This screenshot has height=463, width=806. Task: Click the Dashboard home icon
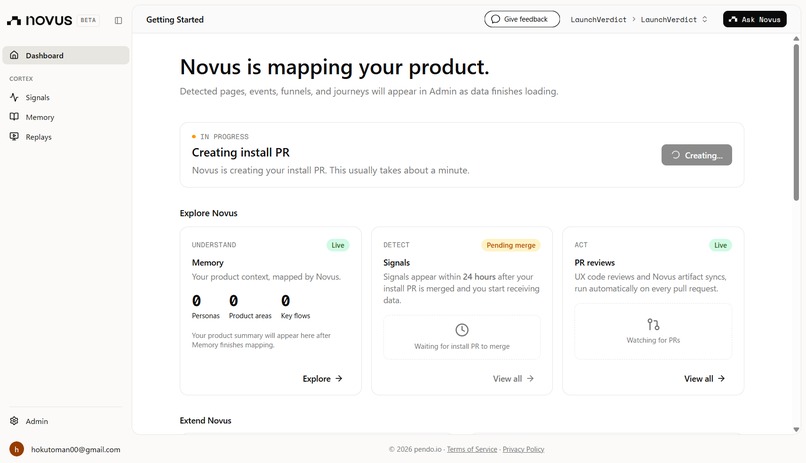[14, 55]
